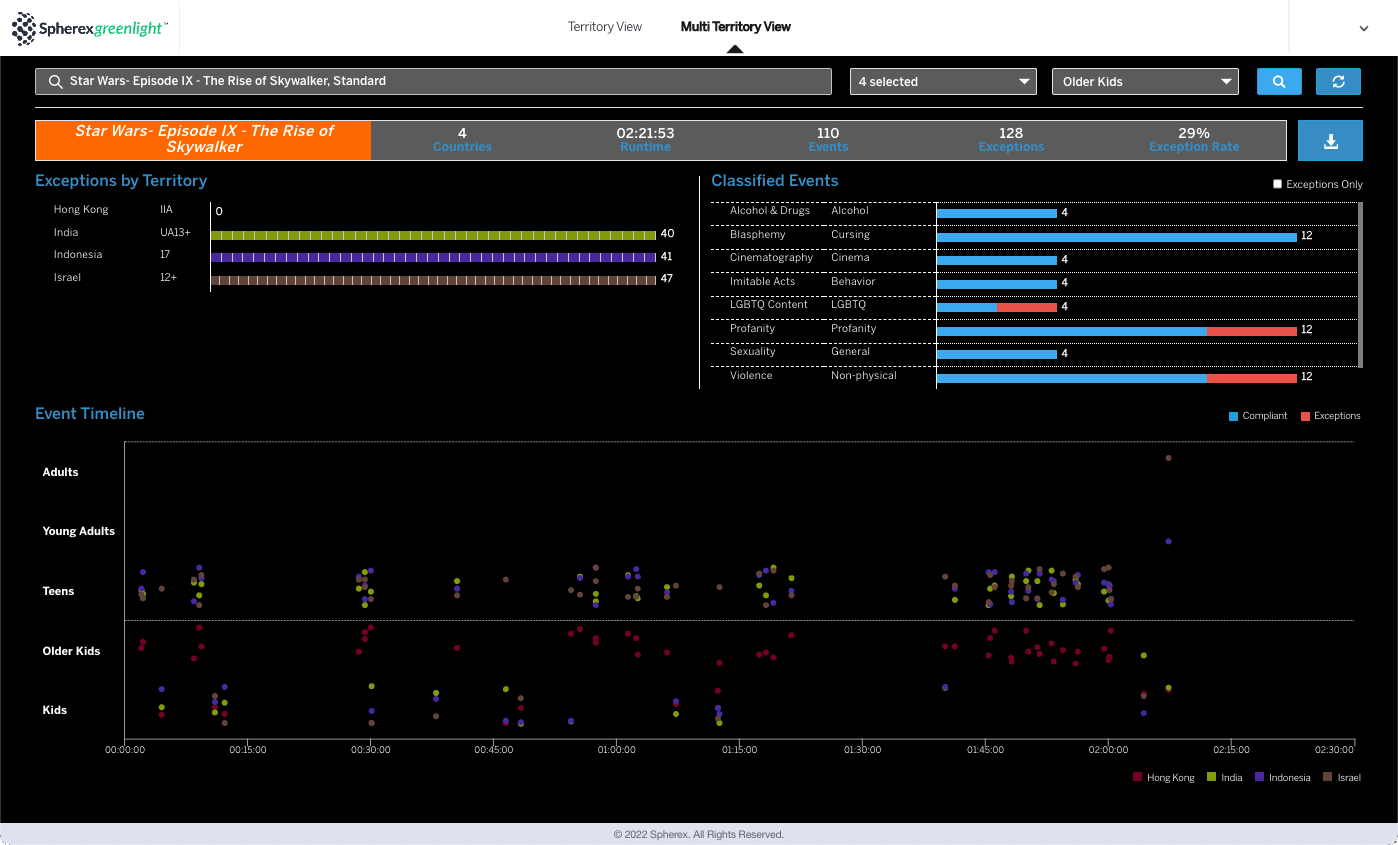Image resolution: width=1398 pixels, height=845 pixels.
Task: Click the magnifier icon inside the title search field
Action: pos(54,81)
